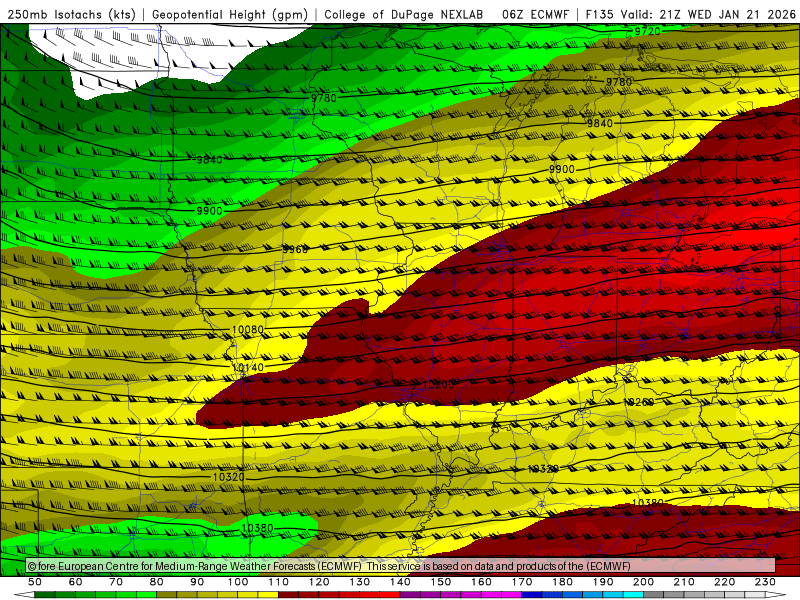This screenshot has height=600, width=800.
Task: Click the 9720 height contour label
Action: coord(647,31)
